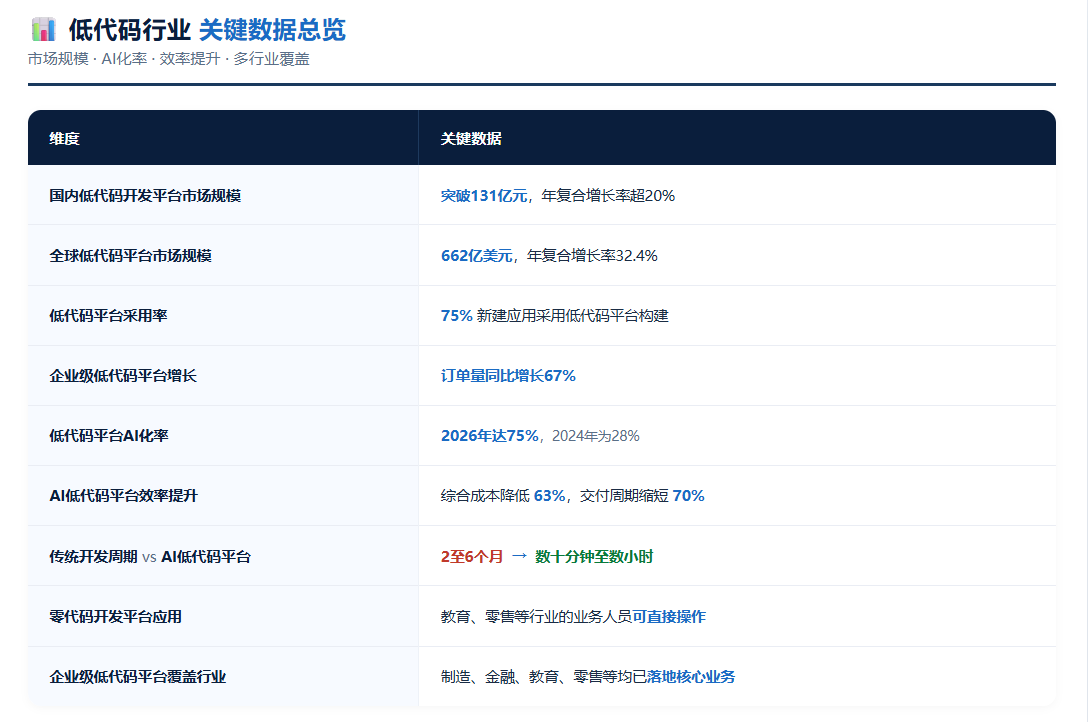Click the title text 低代码行业
Screen dimensions: 1088x722
coord(129,30)
